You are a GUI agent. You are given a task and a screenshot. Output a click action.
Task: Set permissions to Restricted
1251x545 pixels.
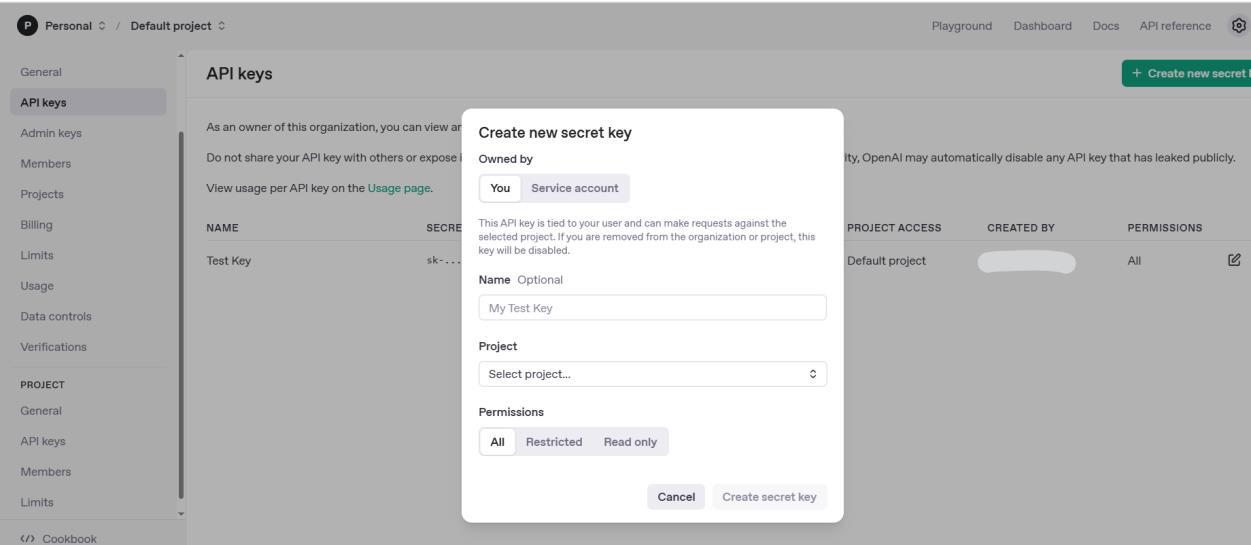coord(554,442)
